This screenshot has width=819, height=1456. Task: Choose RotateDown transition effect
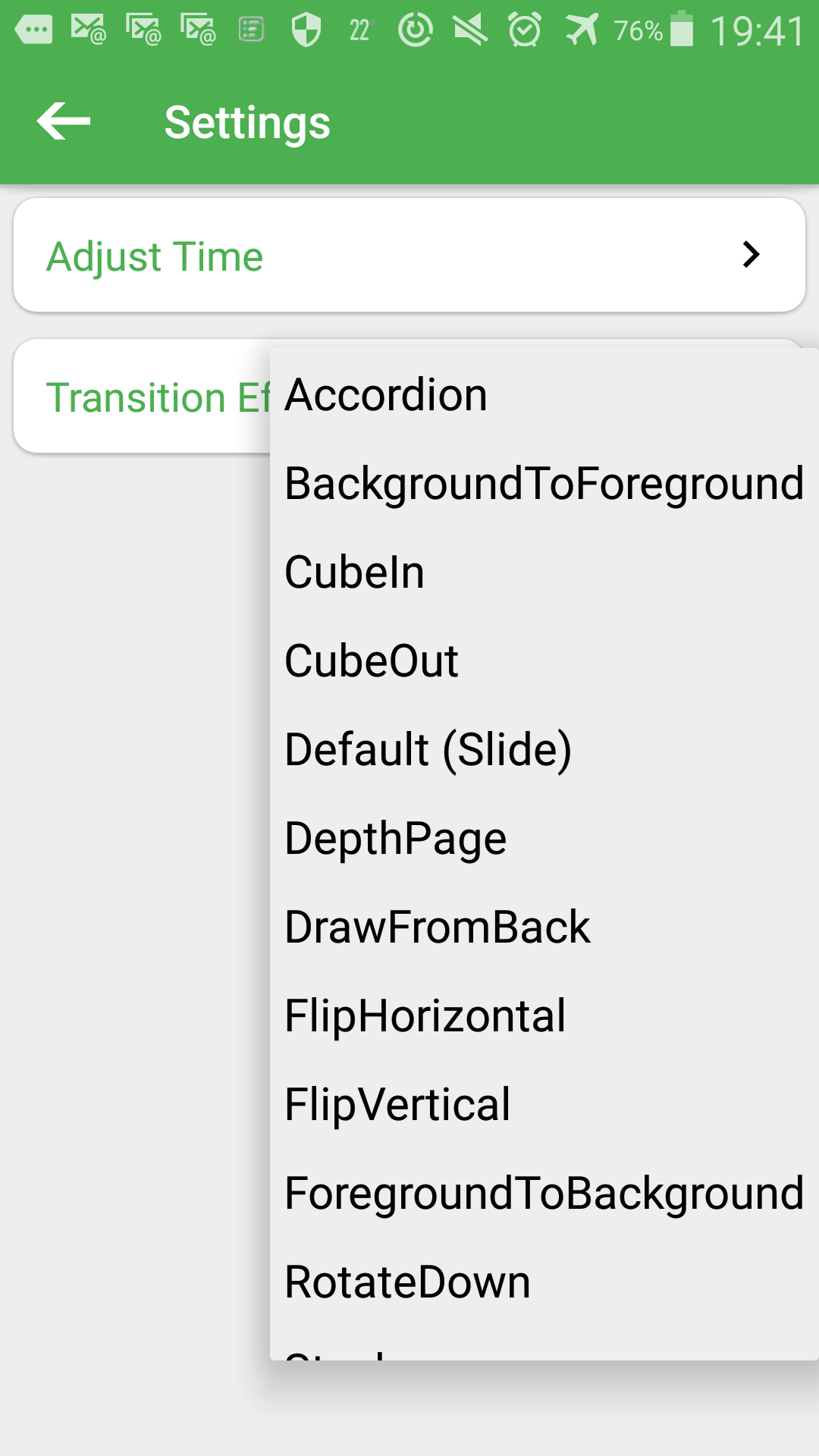click(544, 1282)
